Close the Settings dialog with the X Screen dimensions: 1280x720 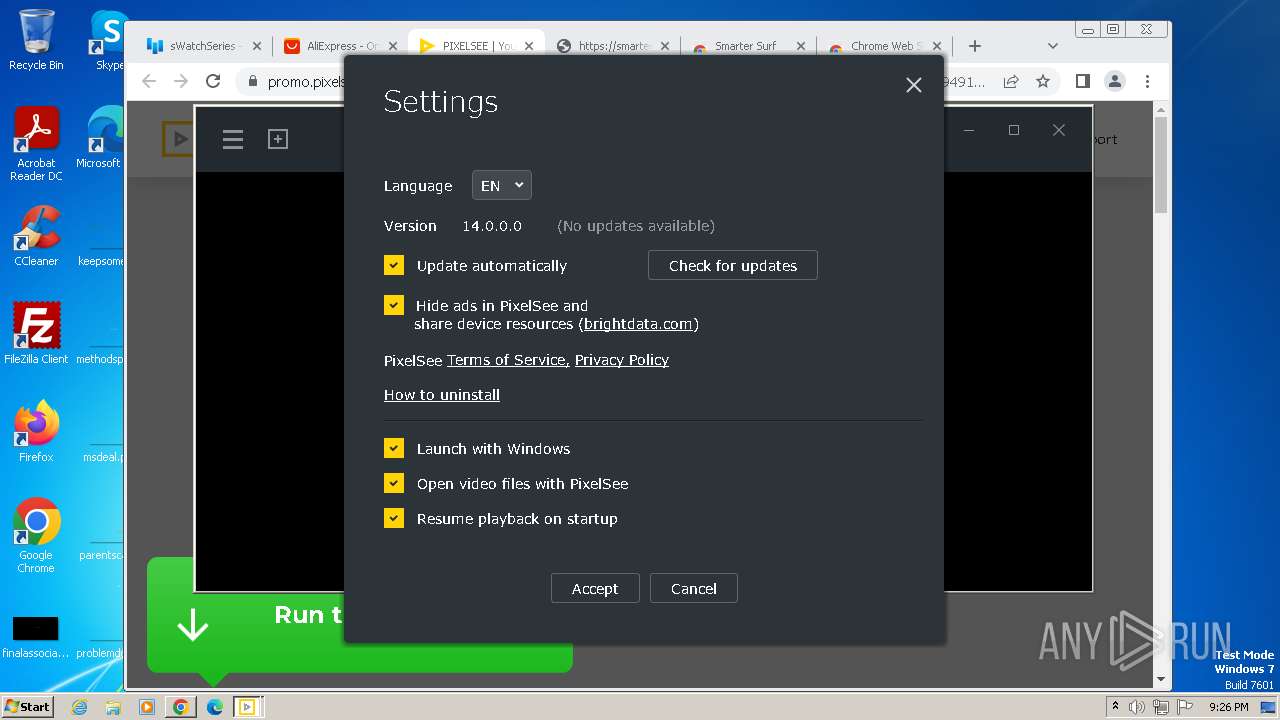913,85
